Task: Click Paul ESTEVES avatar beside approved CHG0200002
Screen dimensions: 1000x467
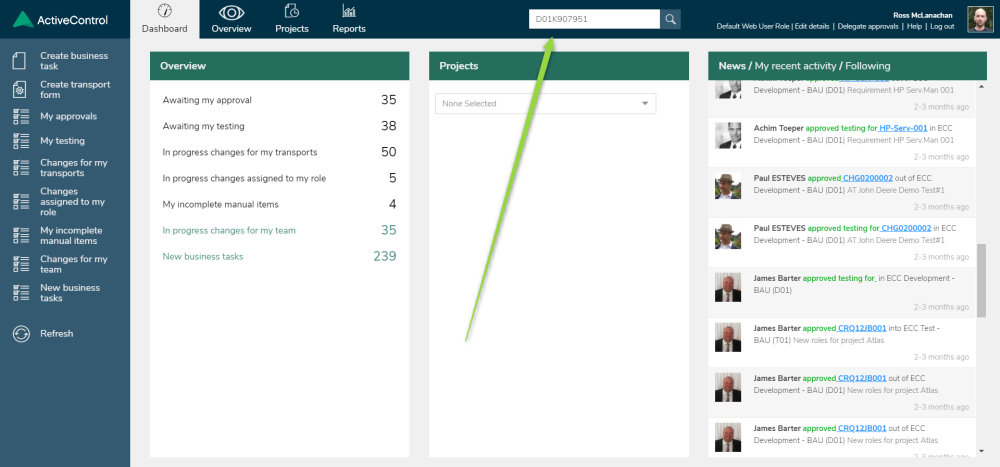Action: coord(728,186)
